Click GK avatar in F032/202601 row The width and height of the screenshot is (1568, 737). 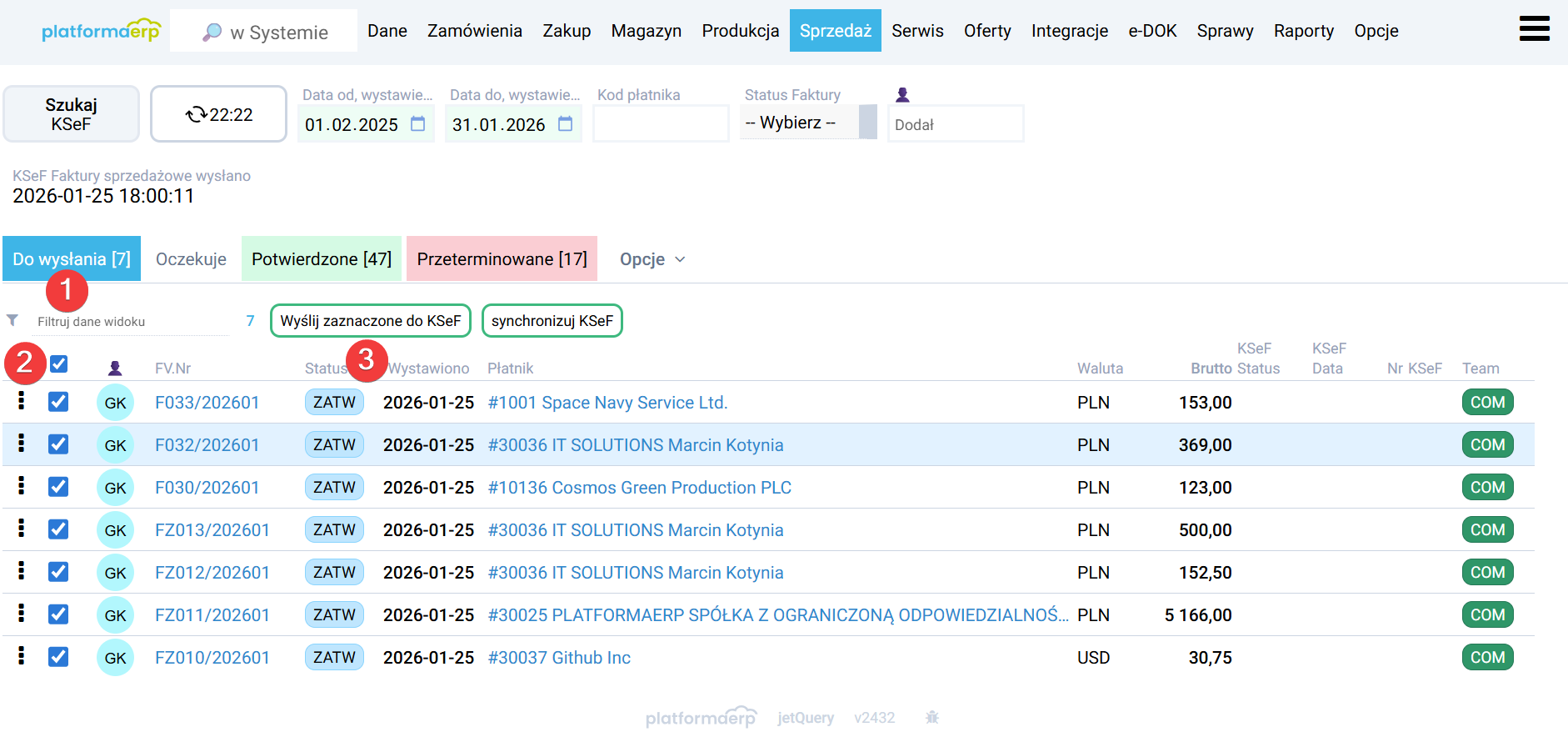click(x=115, y=445)
